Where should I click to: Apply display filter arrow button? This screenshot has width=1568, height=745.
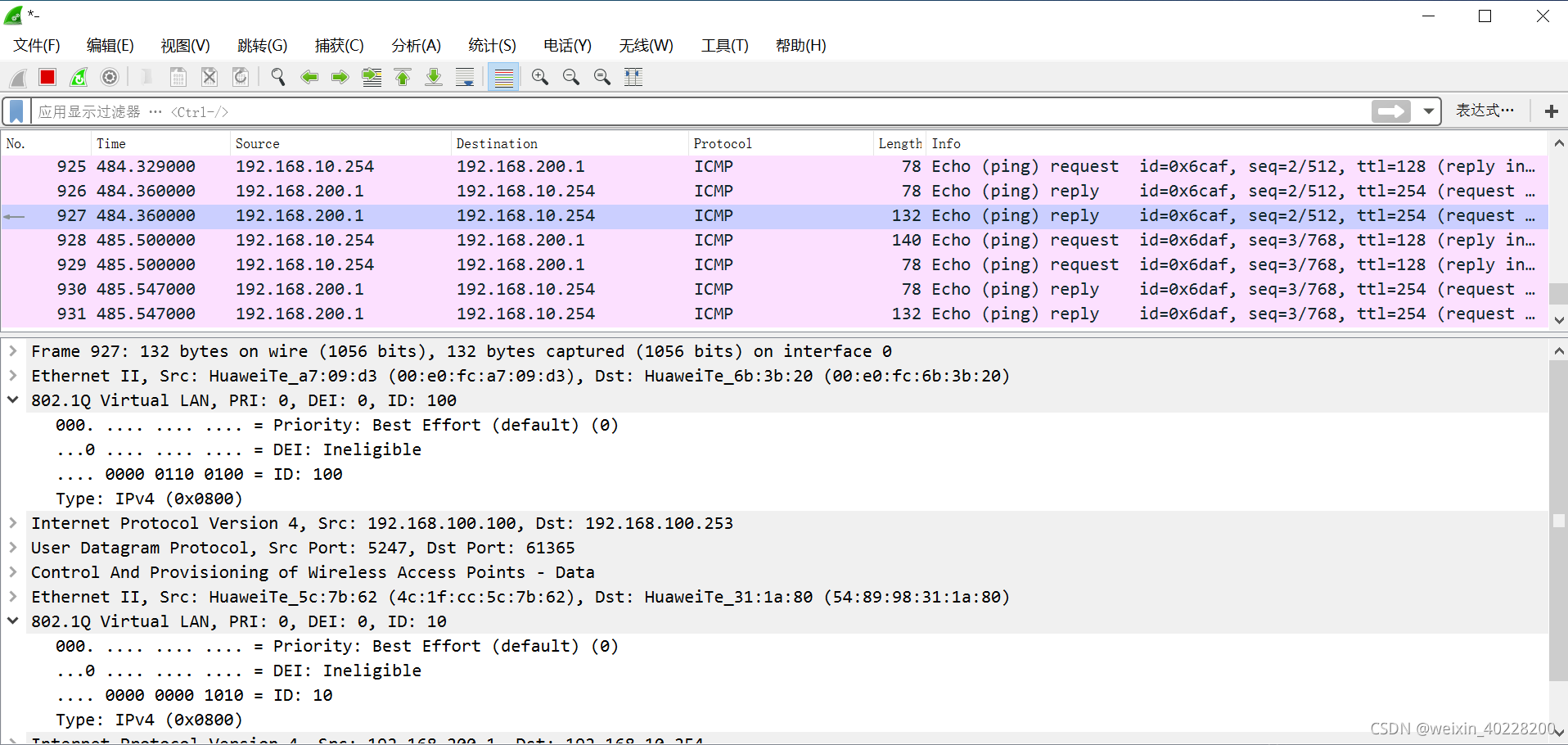click(1391, 111)
